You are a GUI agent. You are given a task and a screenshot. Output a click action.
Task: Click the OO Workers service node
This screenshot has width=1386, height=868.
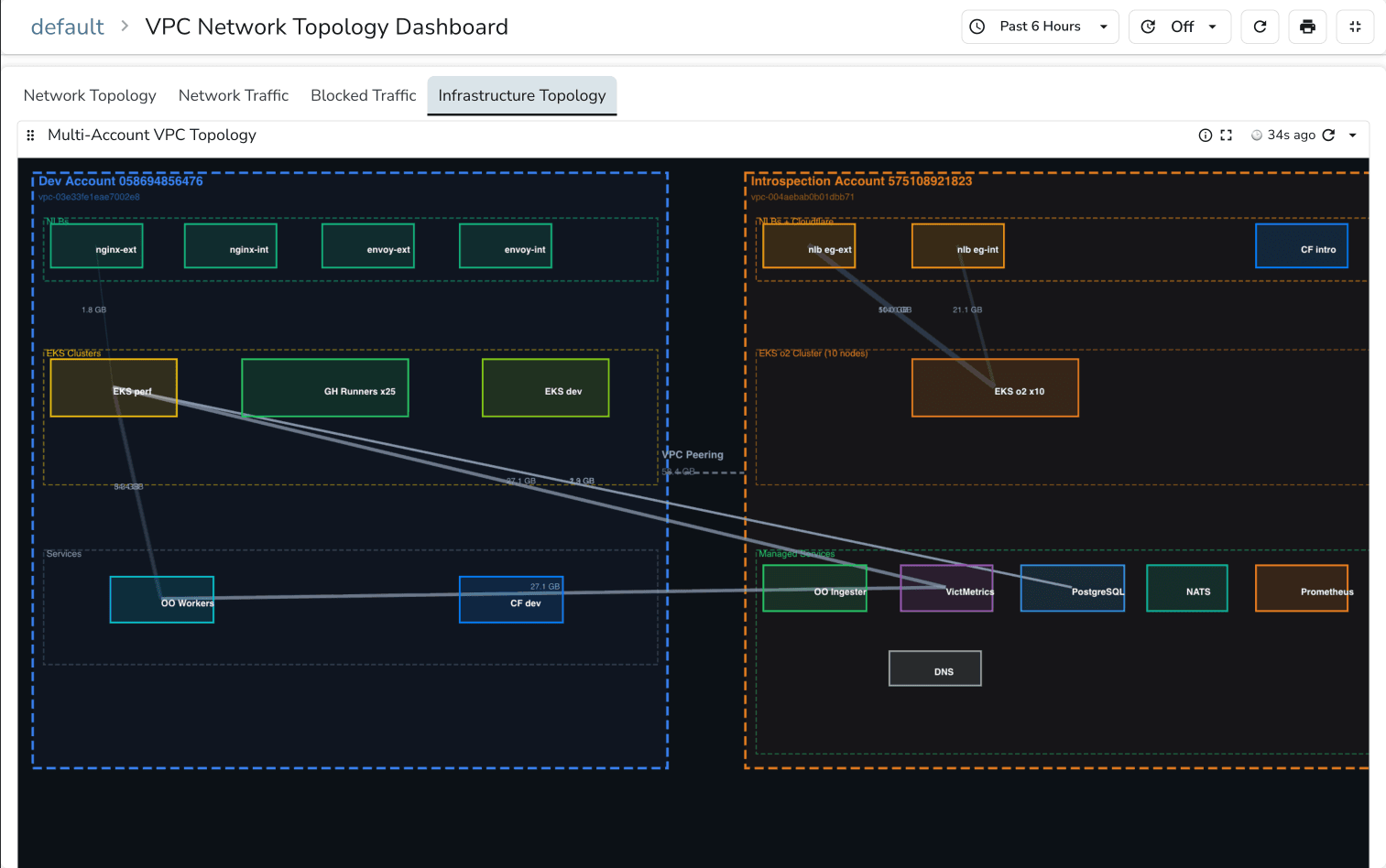tap(162, 600)
